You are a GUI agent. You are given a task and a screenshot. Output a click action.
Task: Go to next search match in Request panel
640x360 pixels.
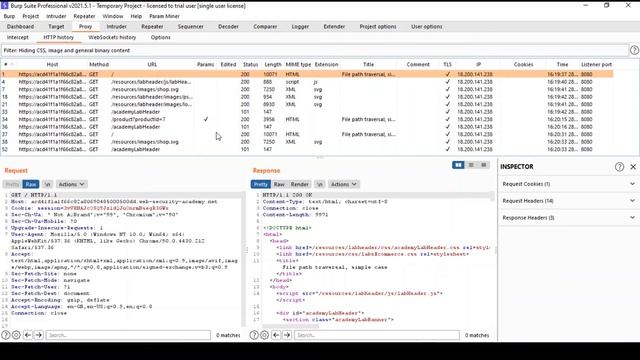coord(38,335)
